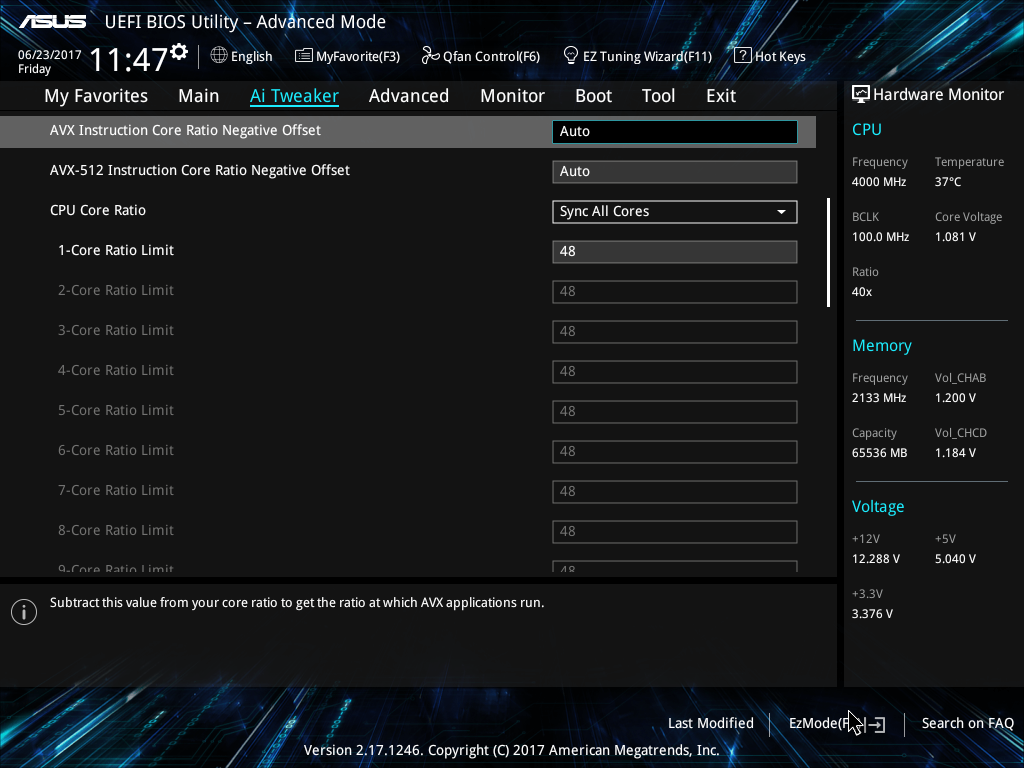Switch to the Boot tab
The width and height of the screenshot is (1024, 768).
coord(594,95)
